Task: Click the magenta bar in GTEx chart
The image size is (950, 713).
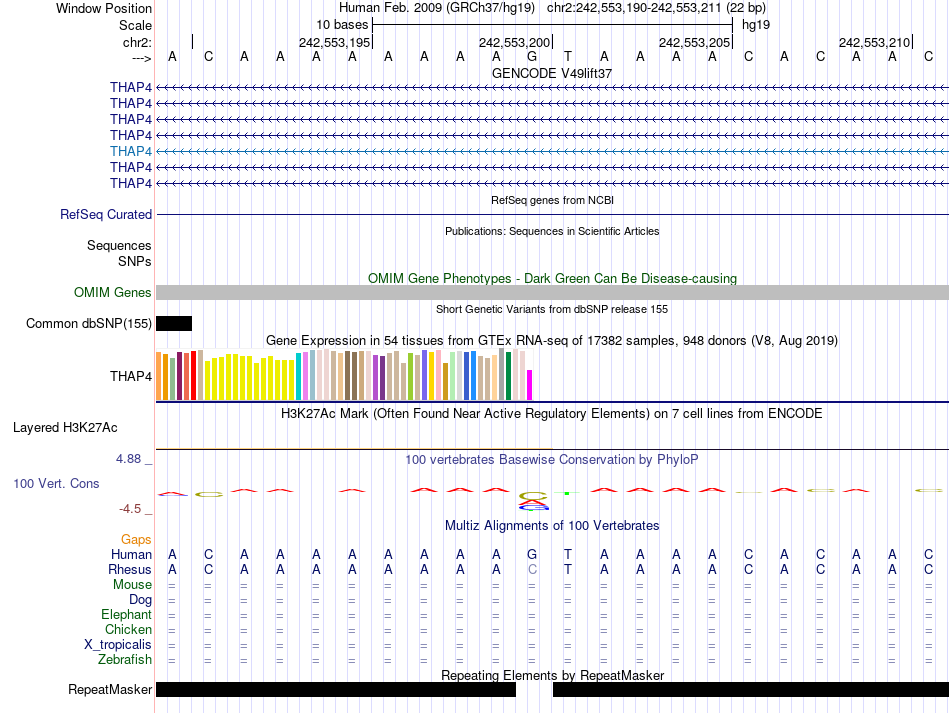Action: click(x=530, y=385)
